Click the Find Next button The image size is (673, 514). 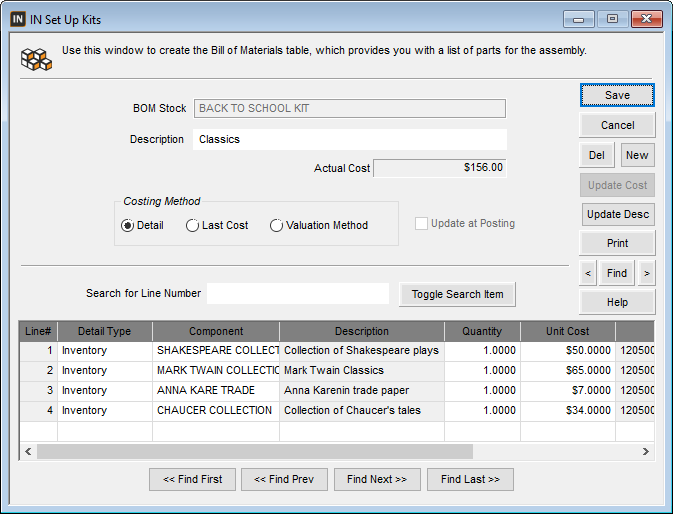pos(377,479)
